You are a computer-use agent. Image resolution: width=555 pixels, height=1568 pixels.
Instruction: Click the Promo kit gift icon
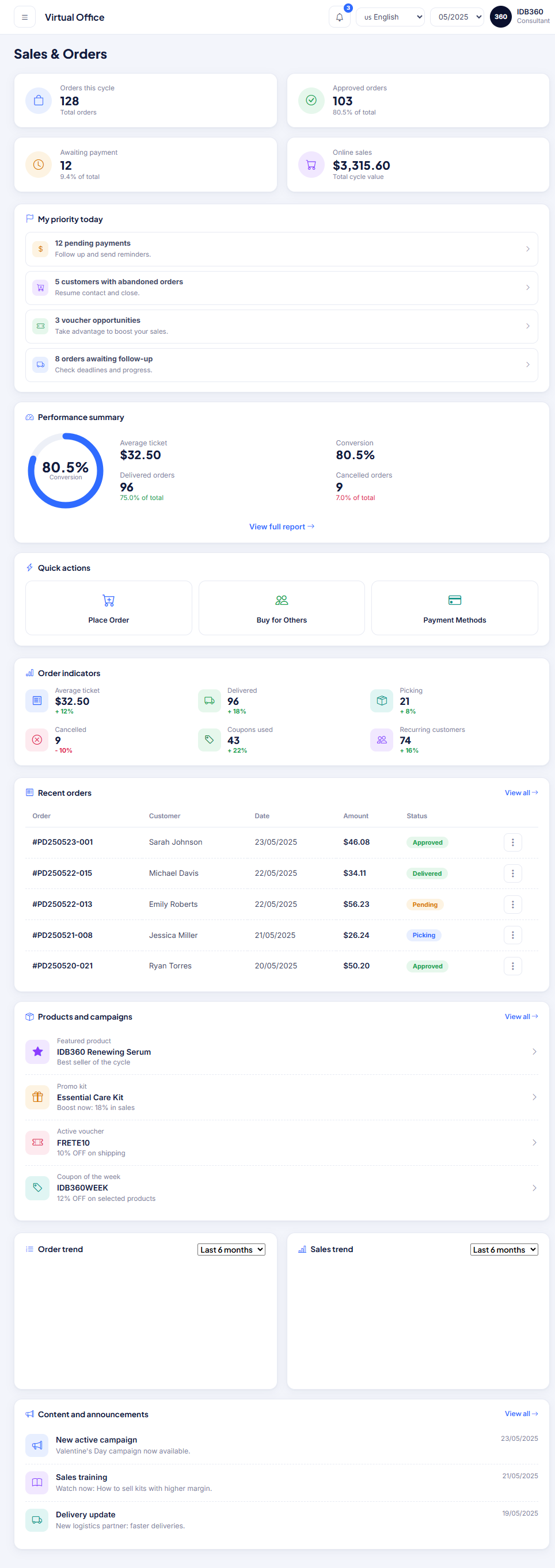point(37,1097)
